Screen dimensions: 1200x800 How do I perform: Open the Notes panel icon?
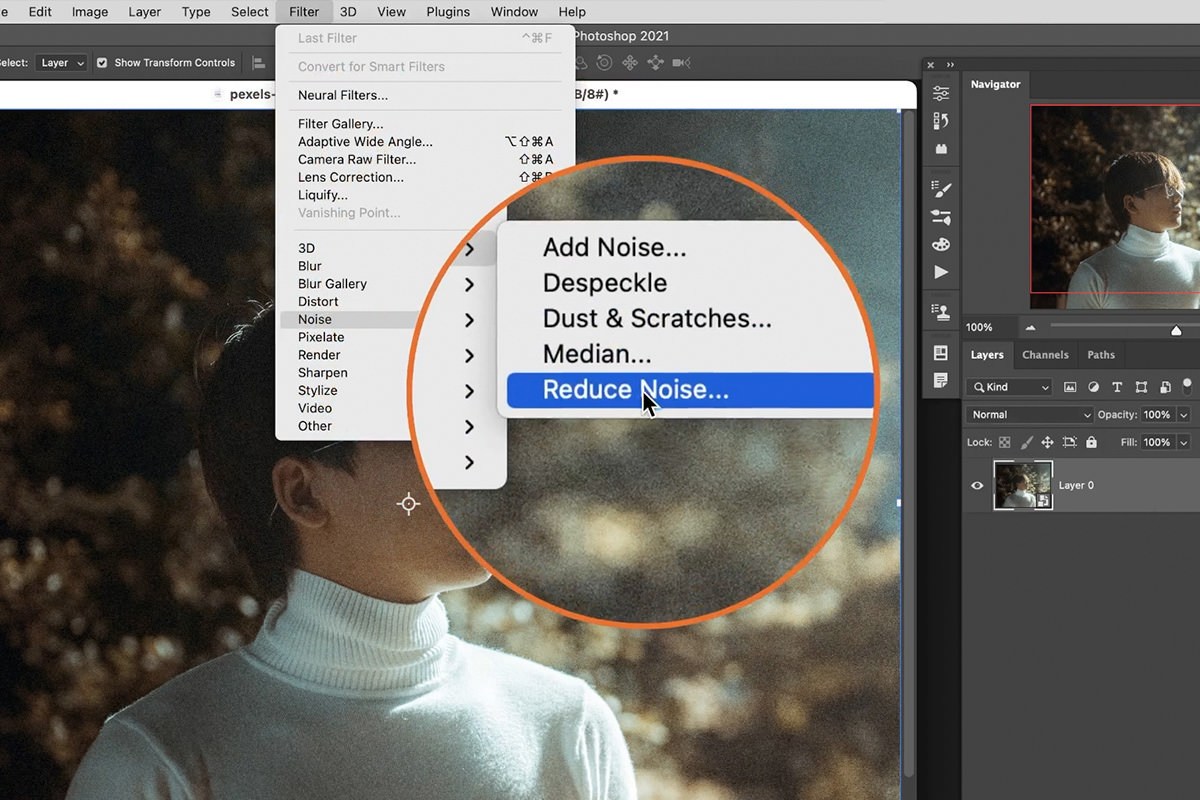click(x=941, y=380)
